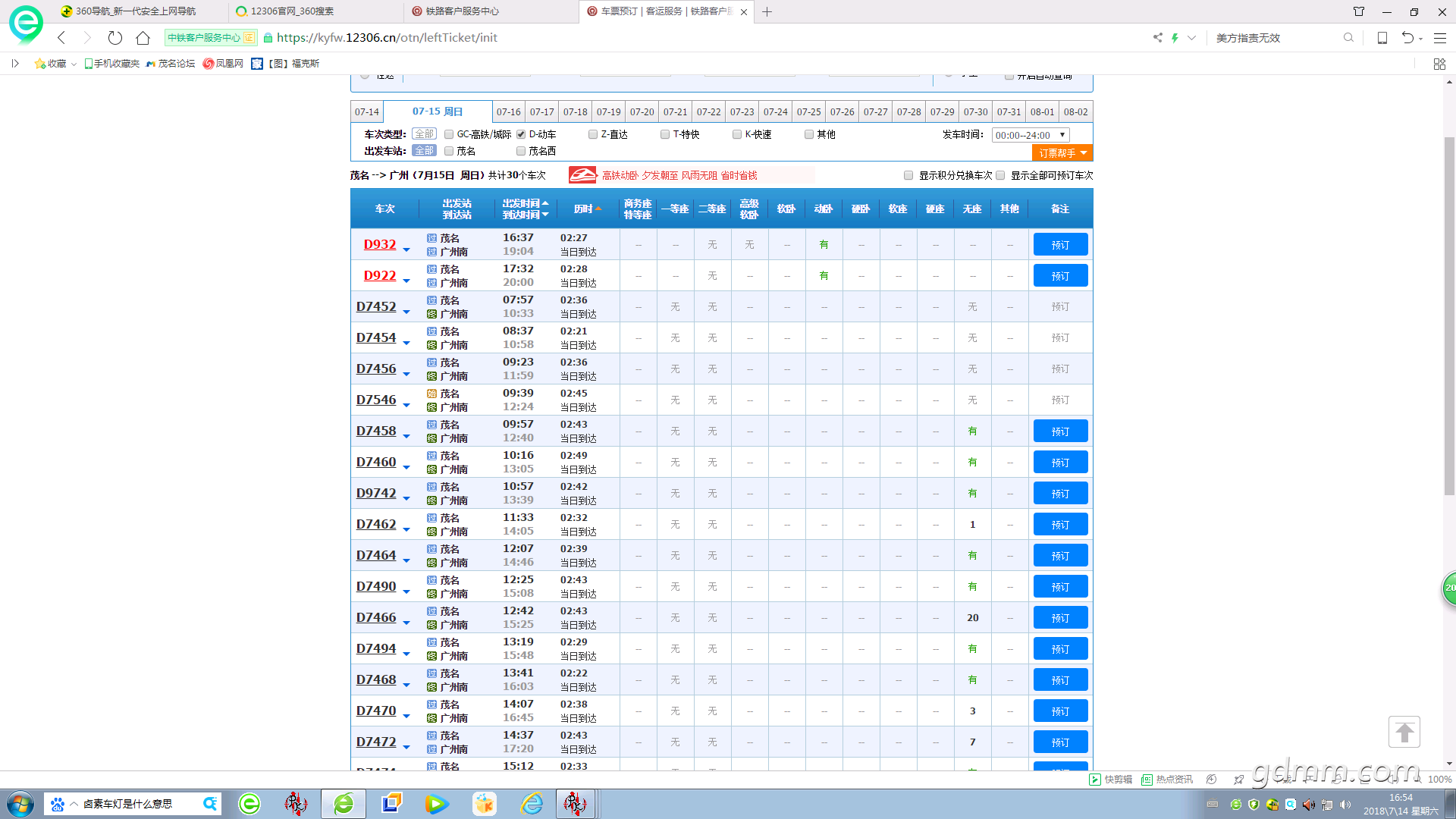
Task: Check the Z-直达 train type
Action: point(593,134)
